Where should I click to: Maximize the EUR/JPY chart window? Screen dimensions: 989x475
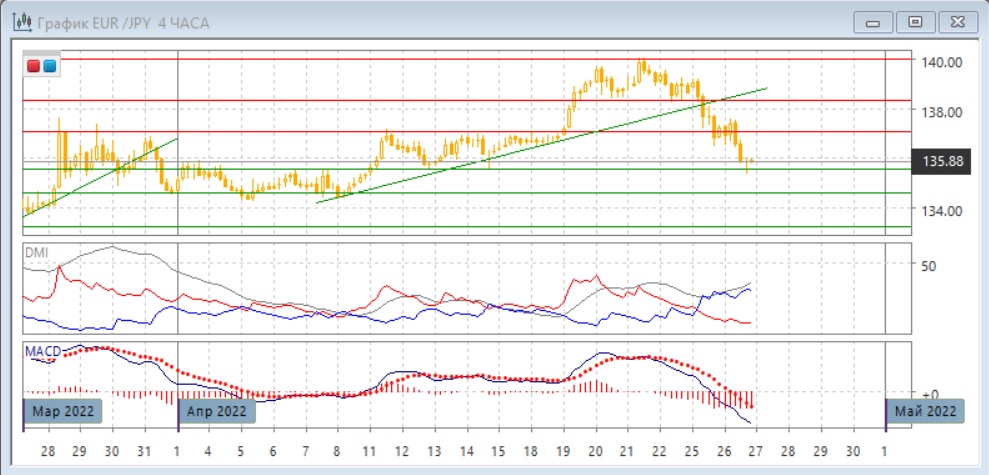[x=914, y=22]
